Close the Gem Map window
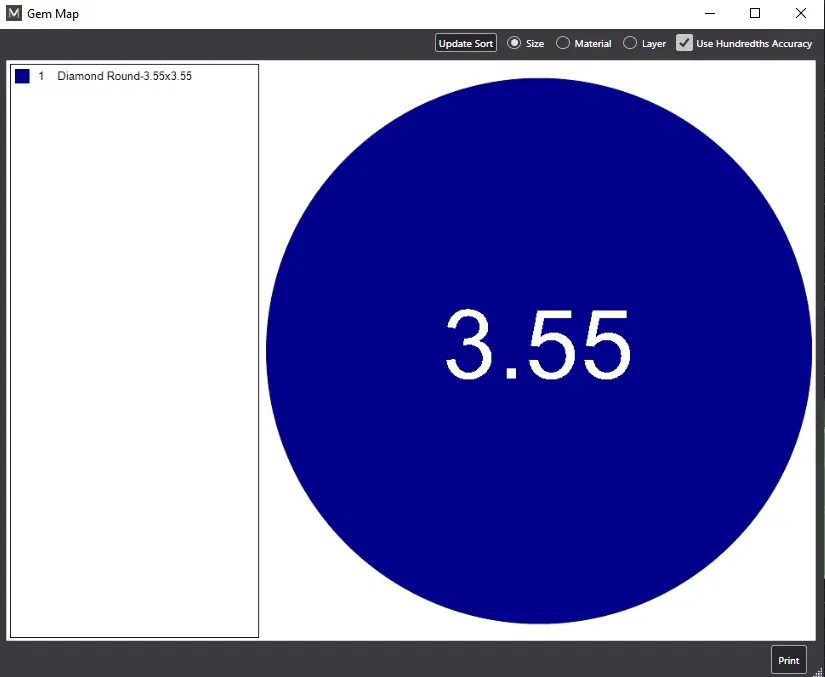The height and width of the screenshot is (677, 825). pos(801,13)
